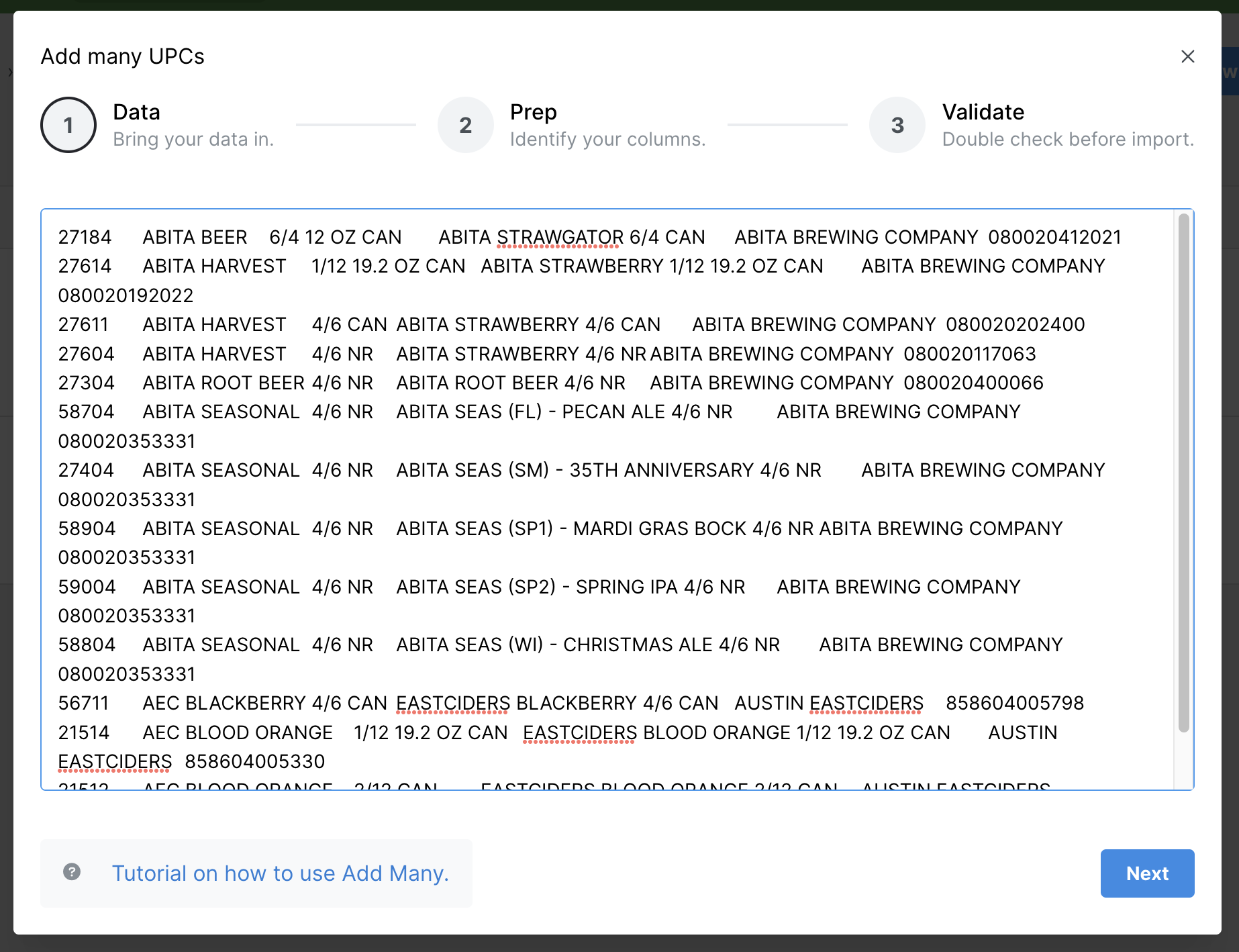Click the Bring your data in subtitle
The height and width of the screenshot is (952, 1239).
(193, 139)
